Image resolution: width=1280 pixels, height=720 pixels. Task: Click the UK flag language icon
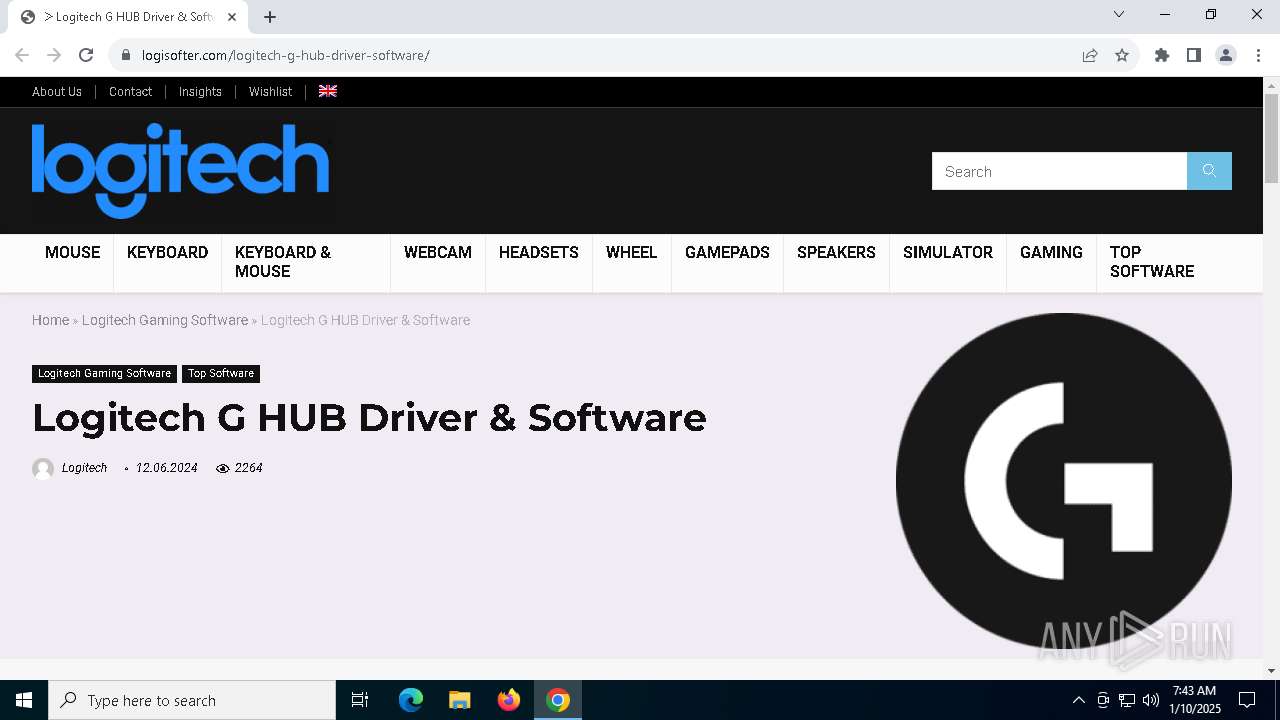pyautogui.click(x=328, y=91)
